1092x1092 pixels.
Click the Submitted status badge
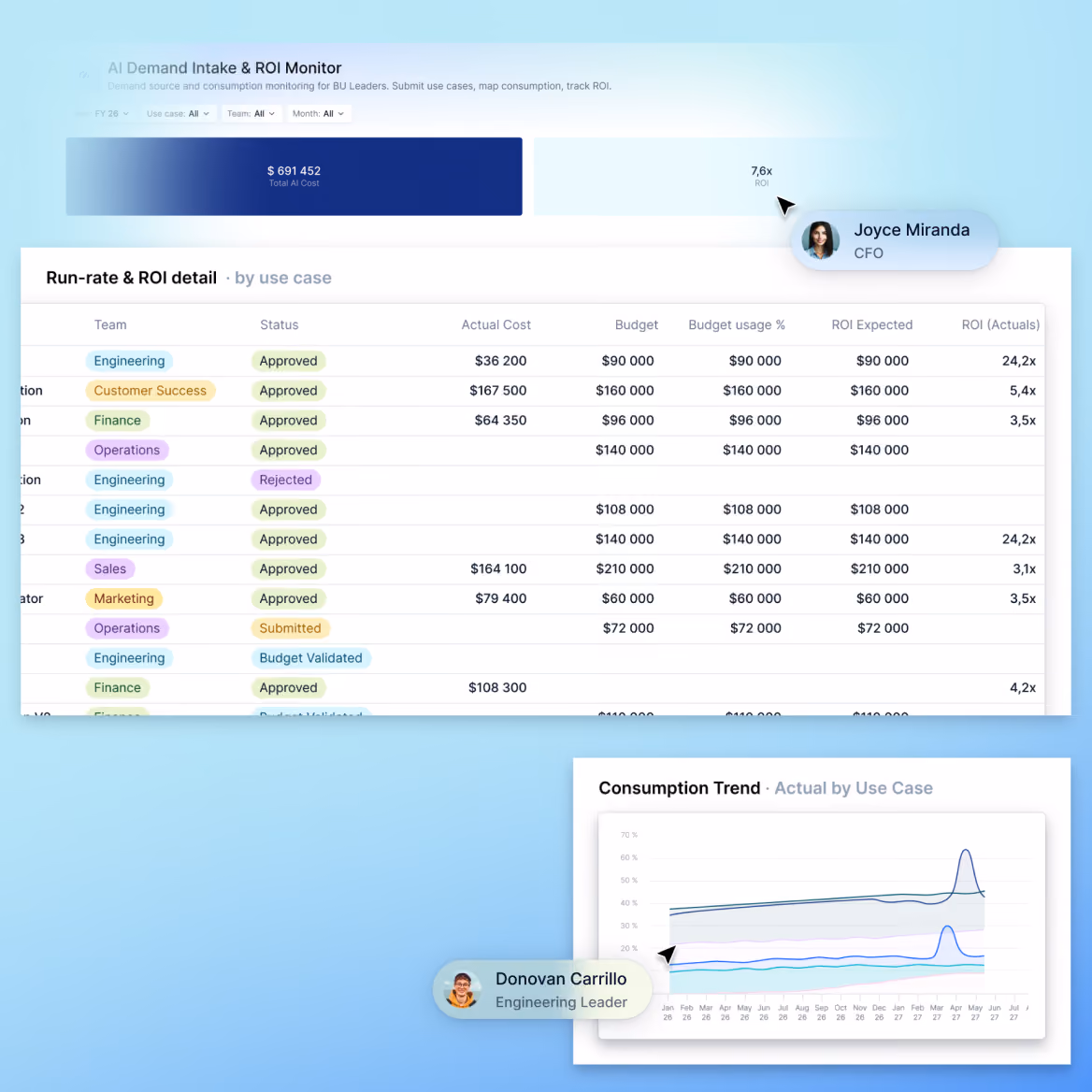pos(291,628)
